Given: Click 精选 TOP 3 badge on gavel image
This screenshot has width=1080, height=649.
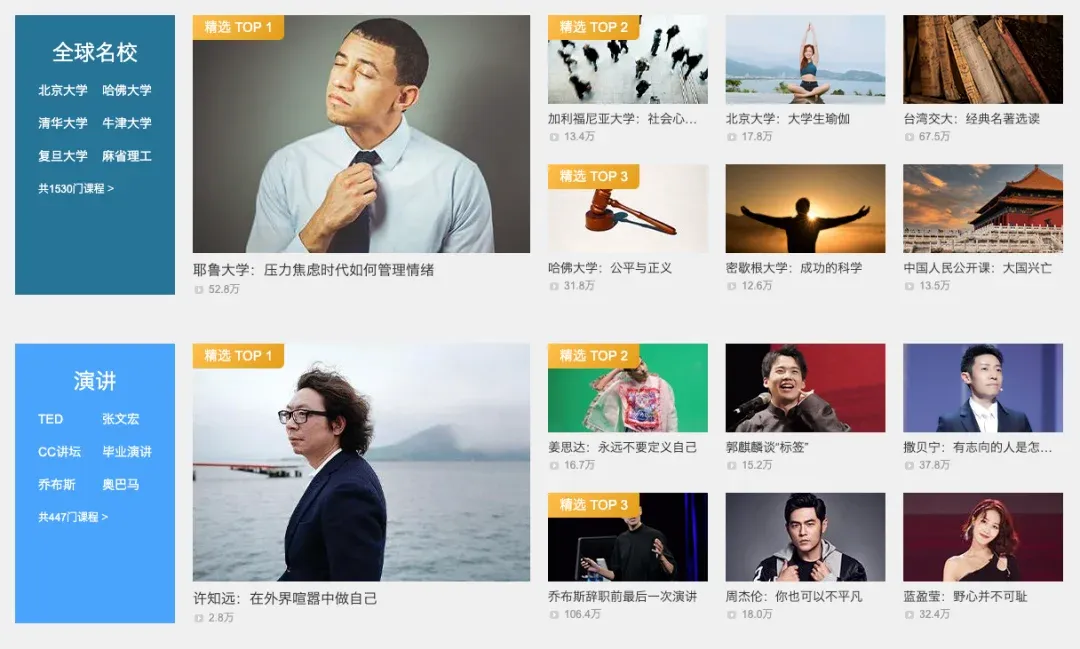Looking at the screenshot, I should click(x=594, y=176).
